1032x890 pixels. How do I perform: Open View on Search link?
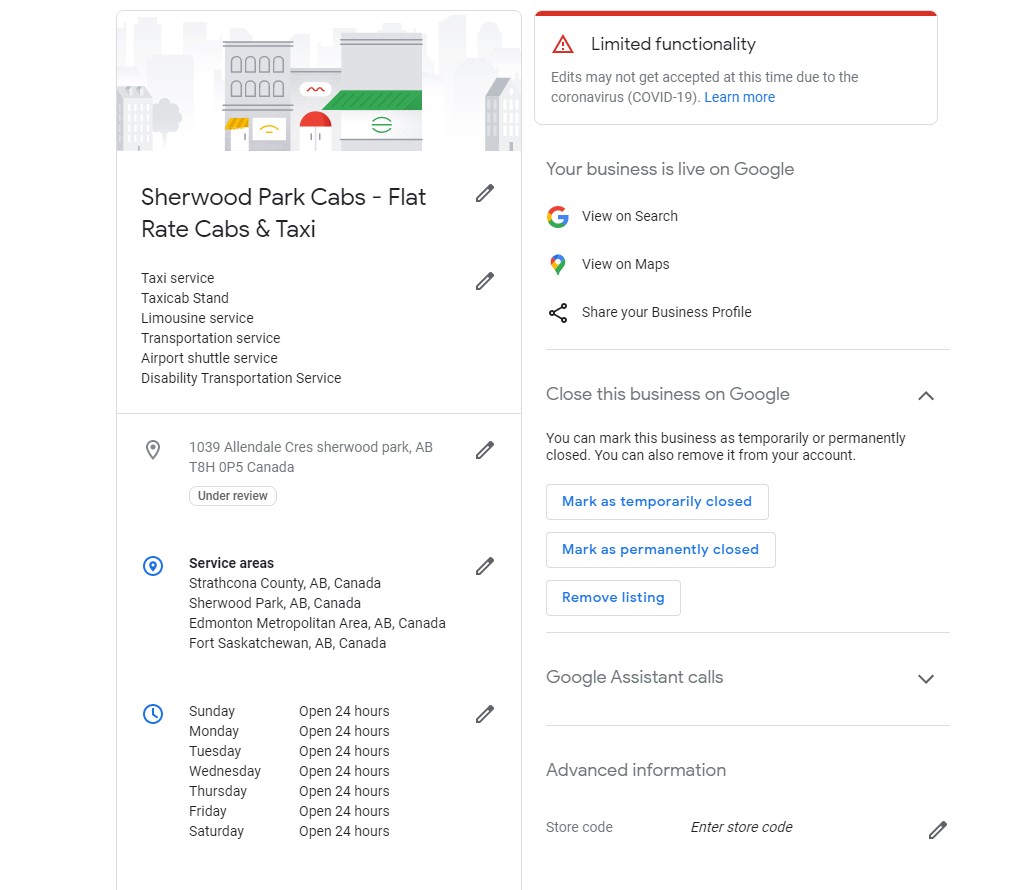pos(630,216)
